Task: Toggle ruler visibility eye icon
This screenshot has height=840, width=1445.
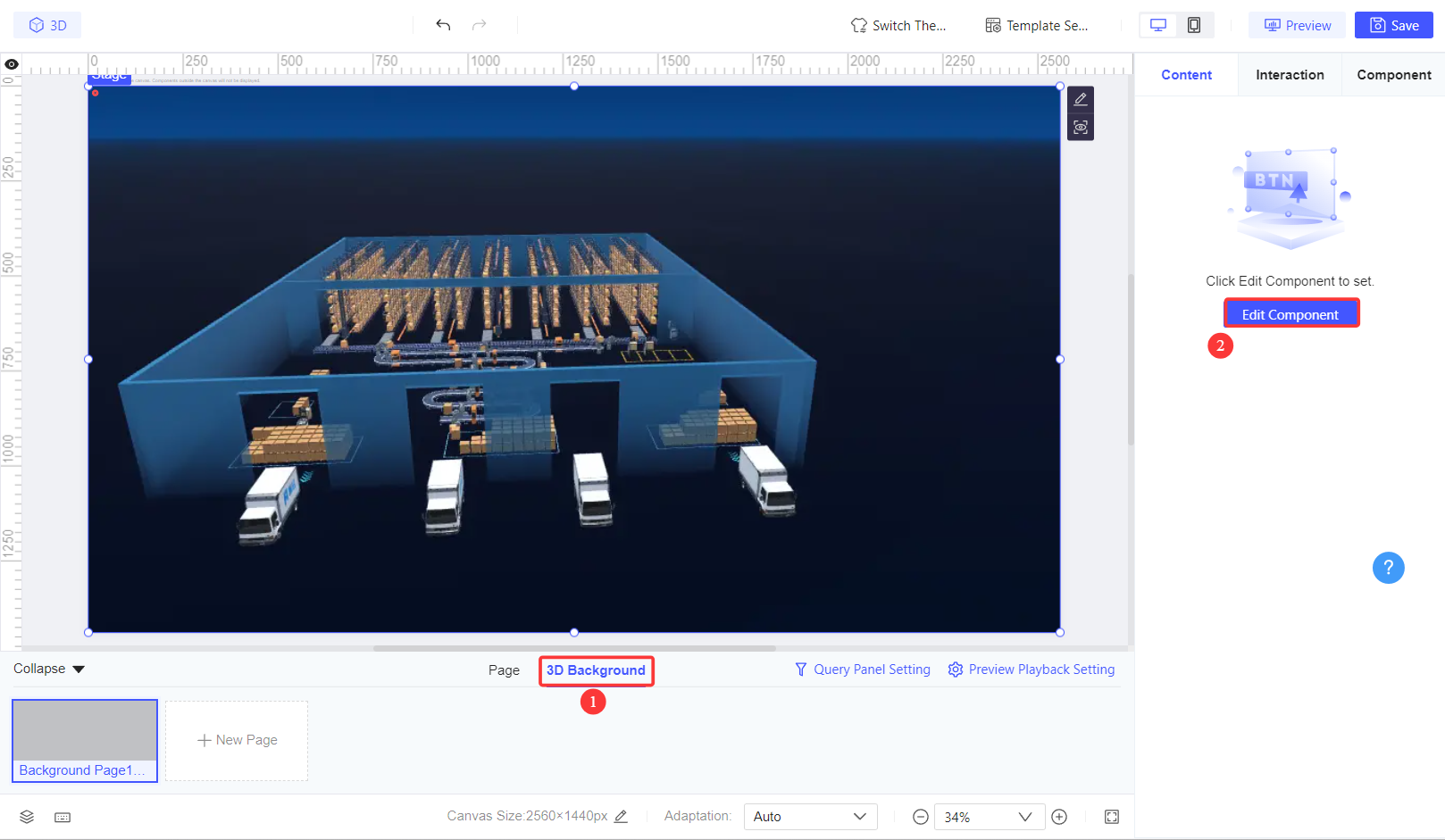Action: (12, 64)
